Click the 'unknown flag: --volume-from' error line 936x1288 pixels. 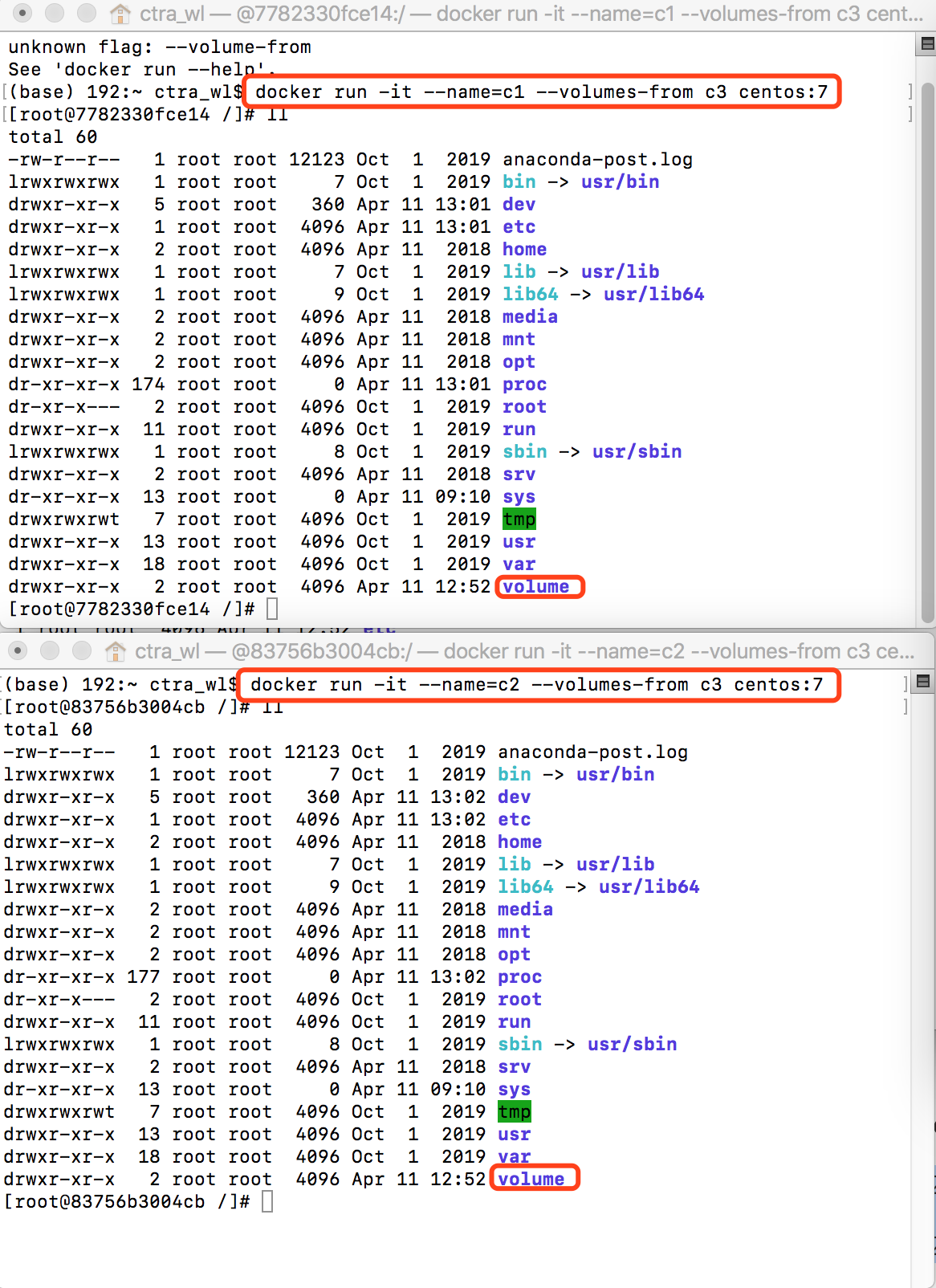160,47
